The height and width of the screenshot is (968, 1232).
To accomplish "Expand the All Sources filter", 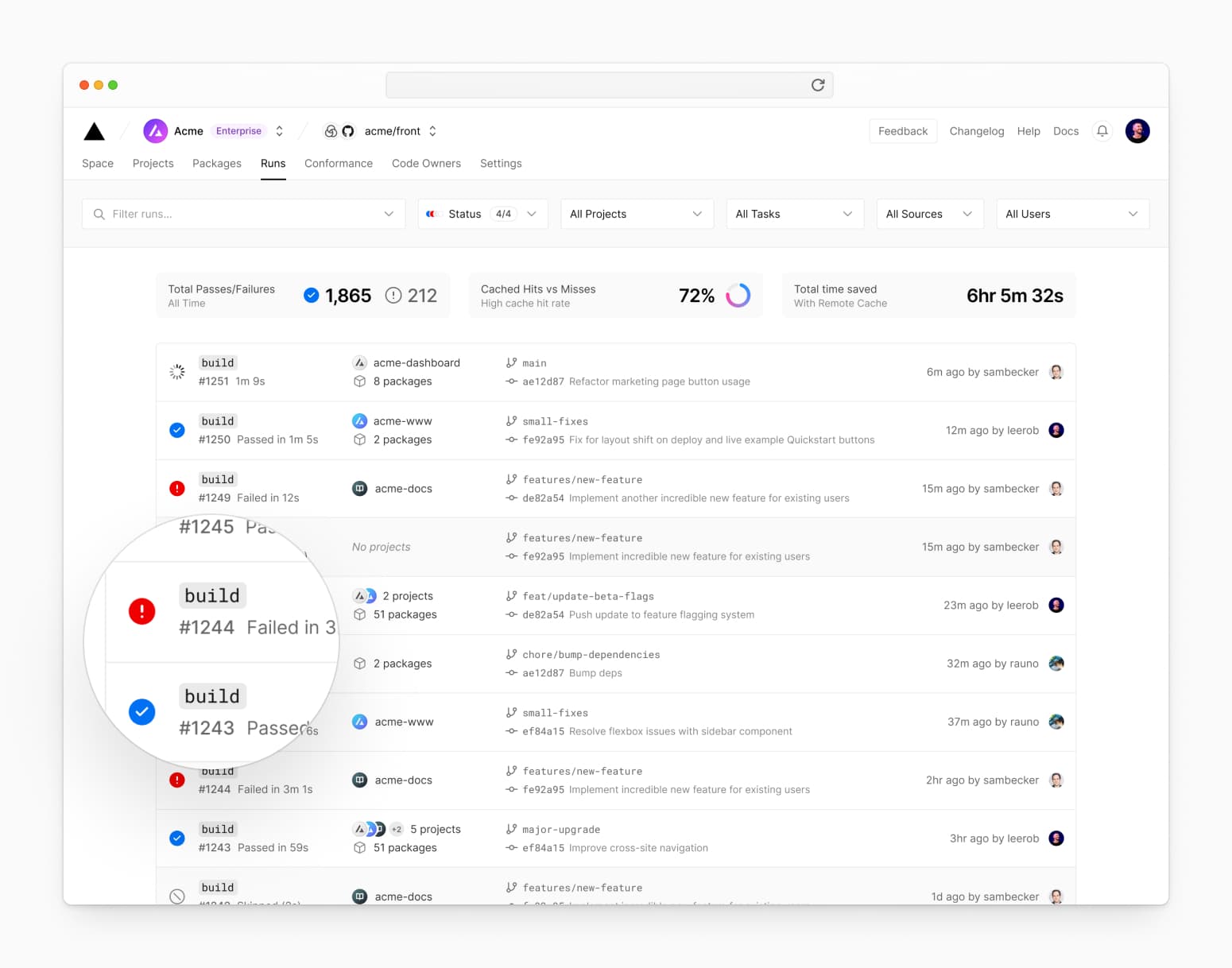I will pyautogui.click(x=929, y=214).
